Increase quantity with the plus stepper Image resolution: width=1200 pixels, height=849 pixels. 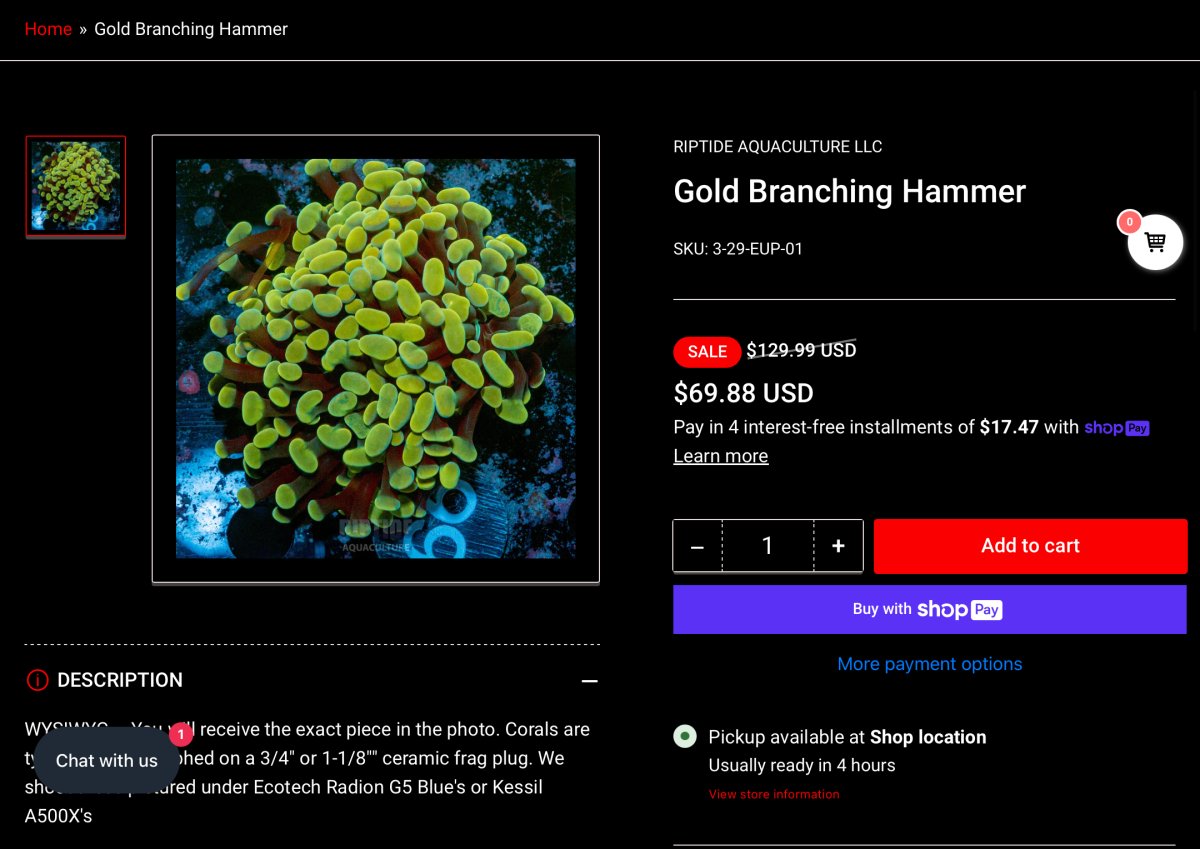coord(838,546)
